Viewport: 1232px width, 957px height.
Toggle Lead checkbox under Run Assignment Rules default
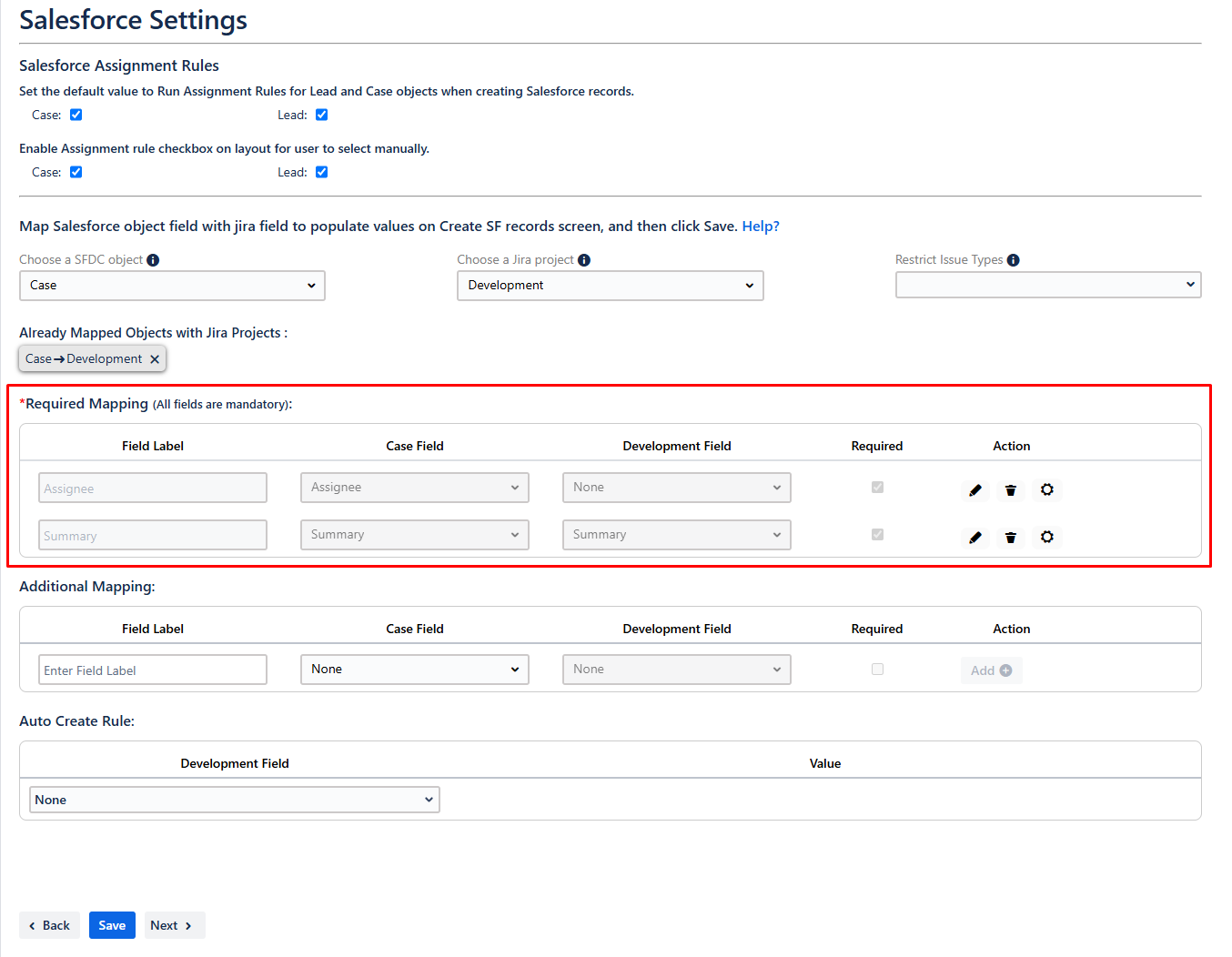pos(322,115)
